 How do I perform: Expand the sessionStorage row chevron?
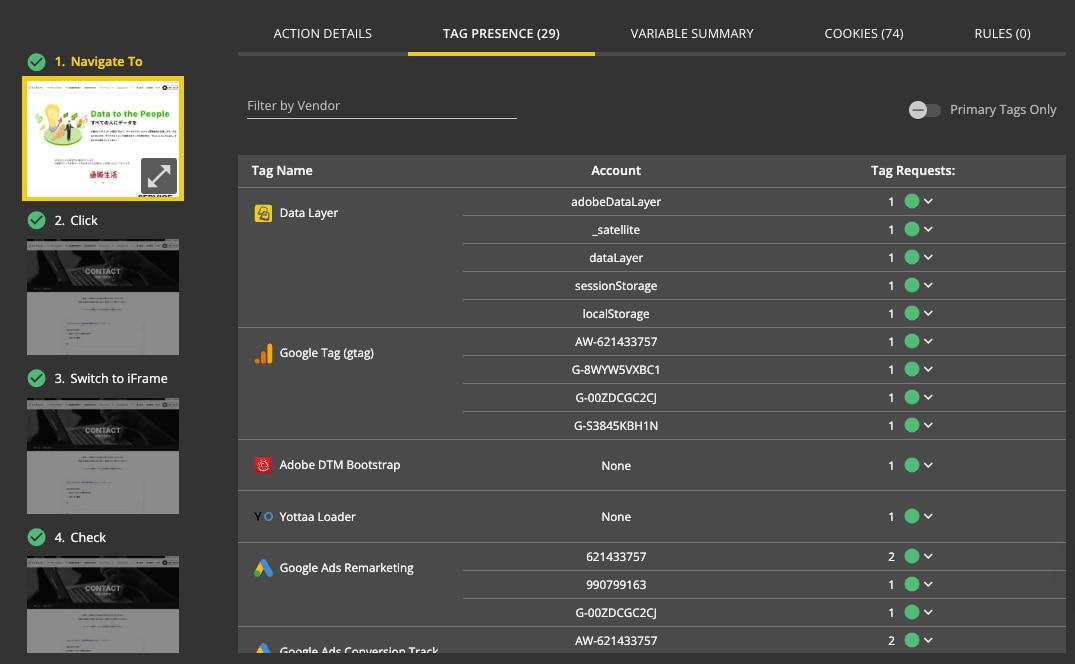928,285
